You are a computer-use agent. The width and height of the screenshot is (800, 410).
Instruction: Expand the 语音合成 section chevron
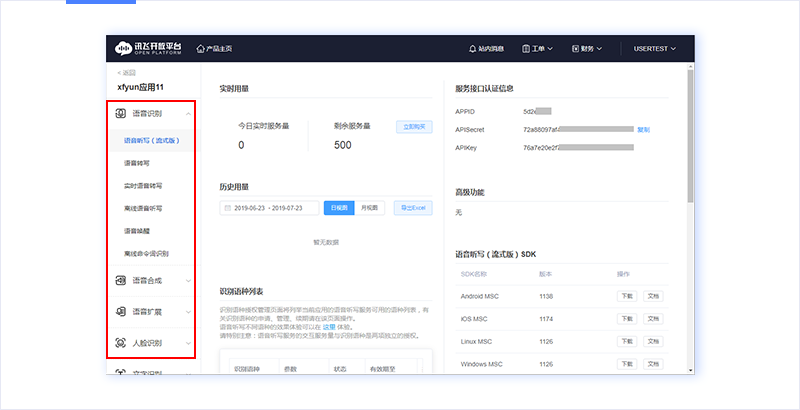(188, 280)
